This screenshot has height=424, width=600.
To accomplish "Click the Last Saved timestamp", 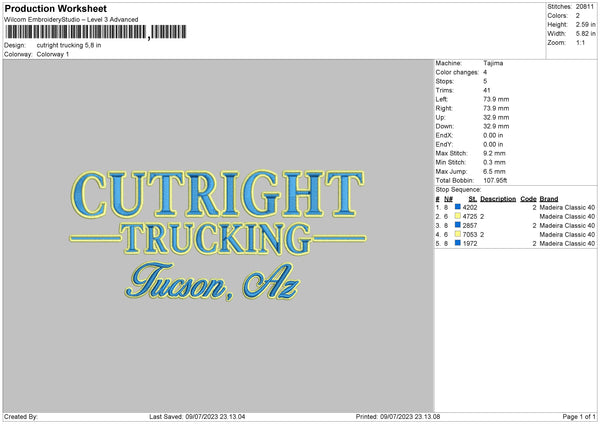I will [197, 416].
